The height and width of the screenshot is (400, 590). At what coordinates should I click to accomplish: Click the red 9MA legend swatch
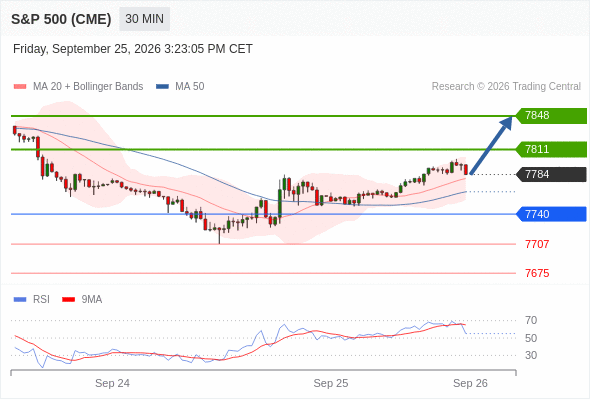(x=68, y=300)
